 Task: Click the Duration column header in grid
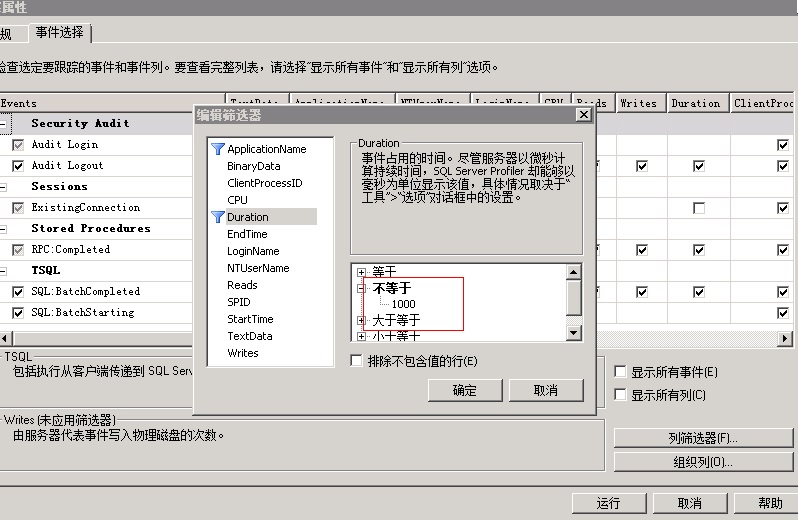click(698, 103)
